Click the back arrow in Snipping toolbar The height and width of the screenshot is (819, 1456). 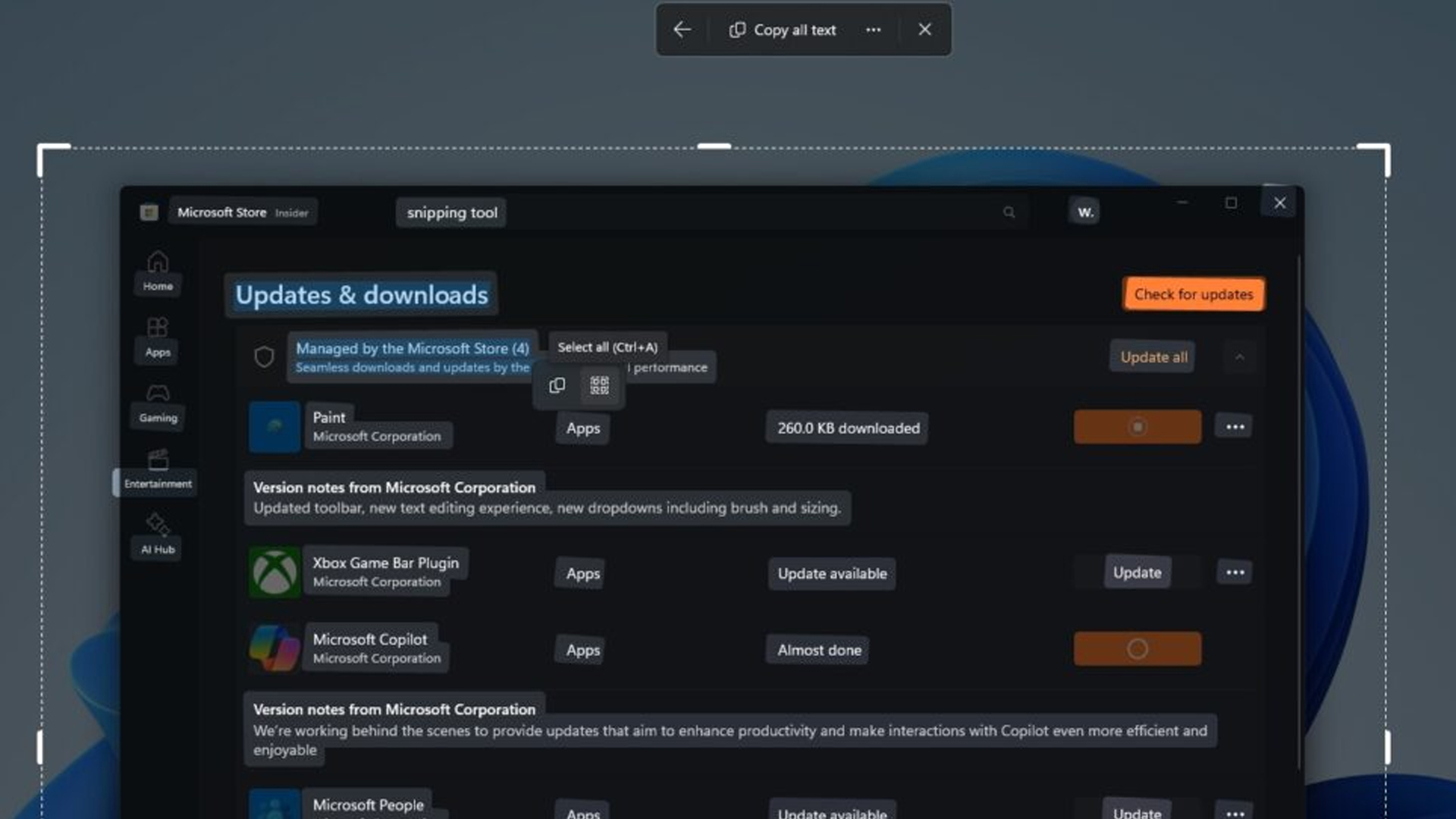click(x=682, y=30)
